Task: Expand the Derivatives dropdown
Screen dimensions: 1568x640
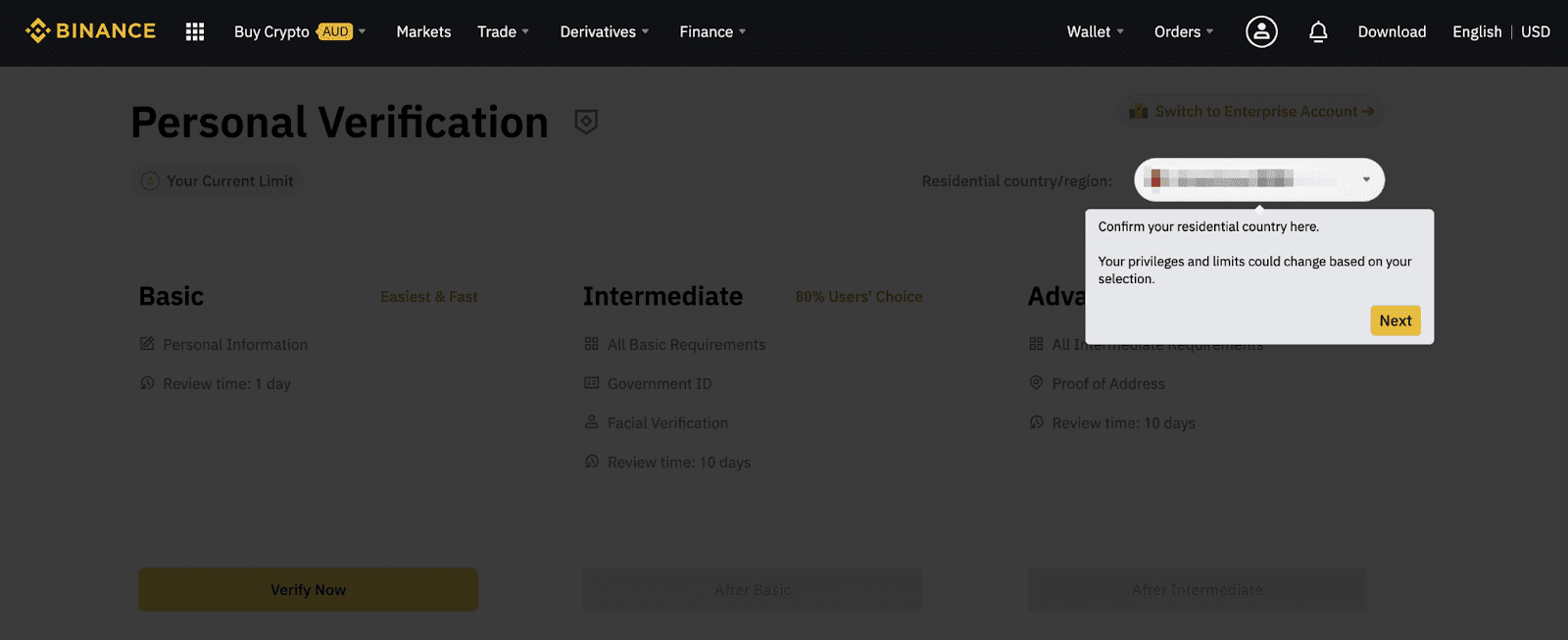Action: [x=605, y=31]
